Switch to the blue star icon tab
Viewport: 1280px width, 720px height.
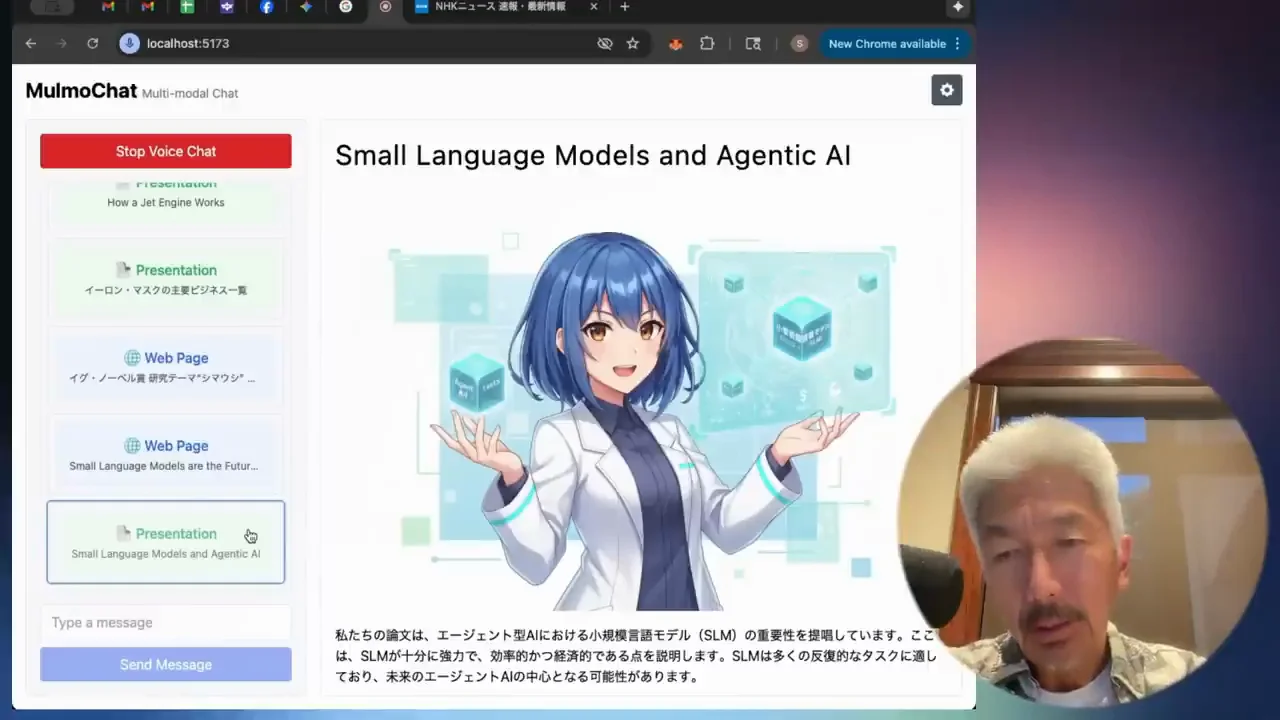coord(306,7)
